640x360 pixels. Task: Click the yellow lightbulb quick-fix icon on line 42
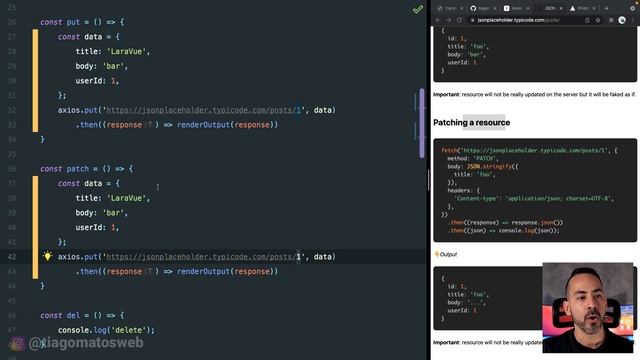pos(47,256)
